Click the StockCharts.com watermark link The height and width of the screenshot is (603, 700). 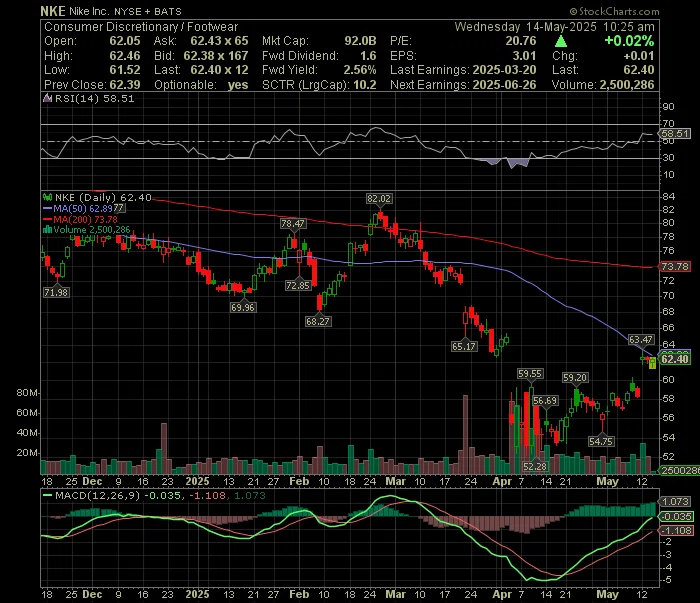[614, 11]
